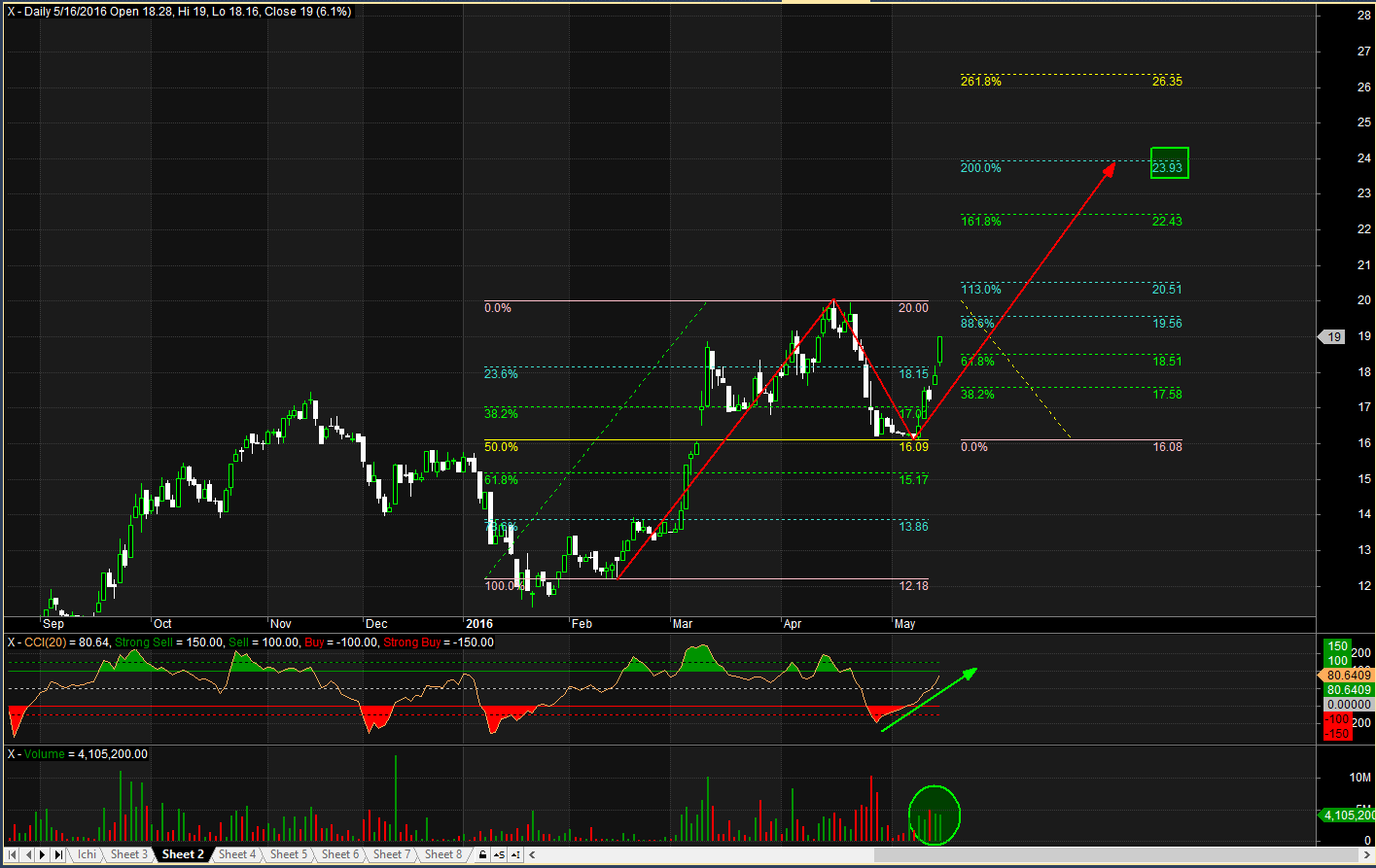Switch to Sheet 7

pyautogui.click(x=392, y=854)
